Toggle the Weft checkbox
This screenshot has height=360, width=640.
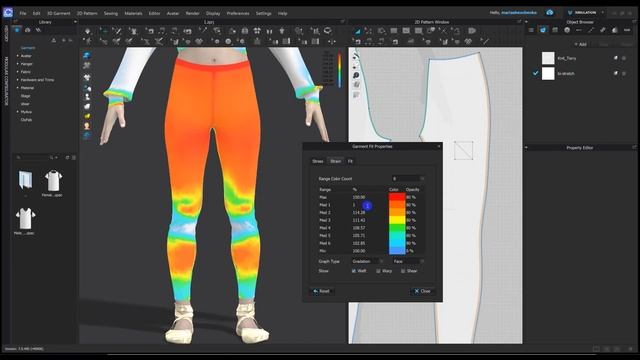(x=353, y=271)
